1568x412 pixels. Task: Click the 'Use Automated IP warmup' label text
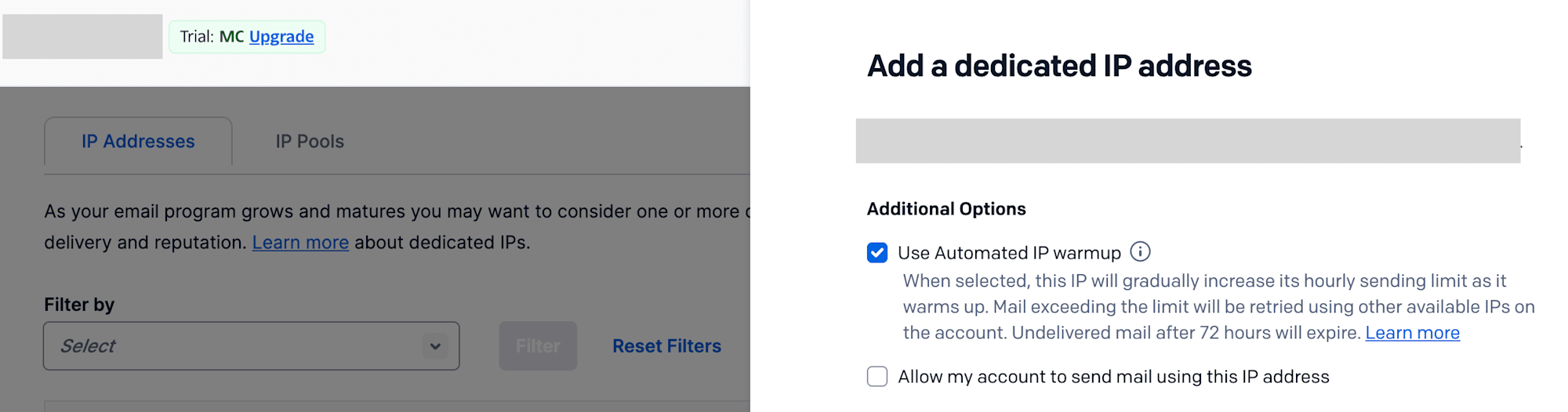pos(1009,253)
